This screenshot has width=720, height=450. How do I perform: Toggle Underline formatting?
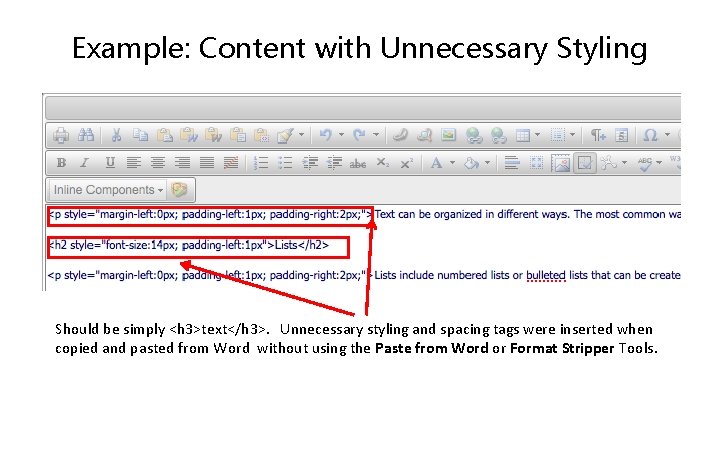click(x=110, y=163)
